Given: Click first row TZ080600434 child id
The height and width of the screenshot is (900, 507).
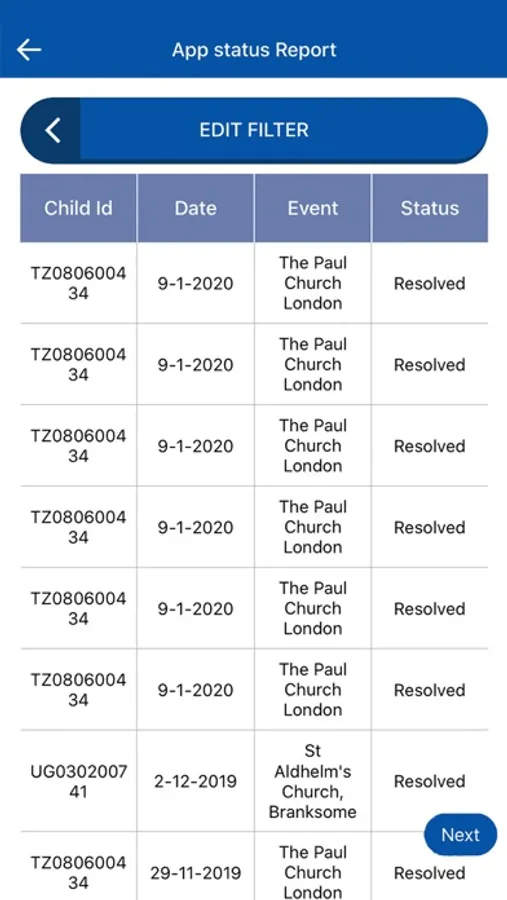Looking at the screenshot, I should pyautogui.click(x=79, y=283).
